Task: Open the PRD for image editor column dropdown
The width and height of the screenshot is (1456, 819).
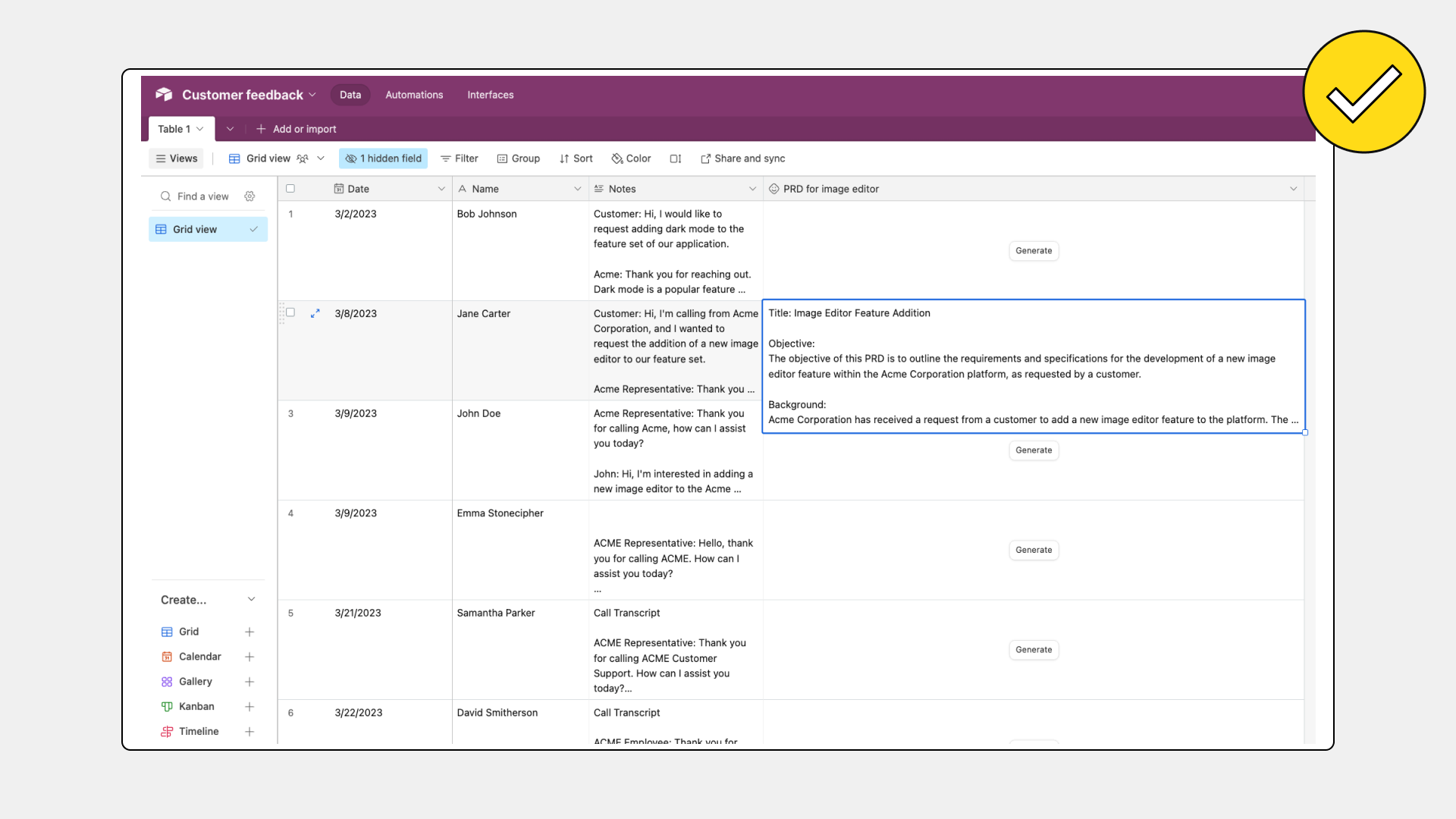Action: click(x=1294, y=189)
